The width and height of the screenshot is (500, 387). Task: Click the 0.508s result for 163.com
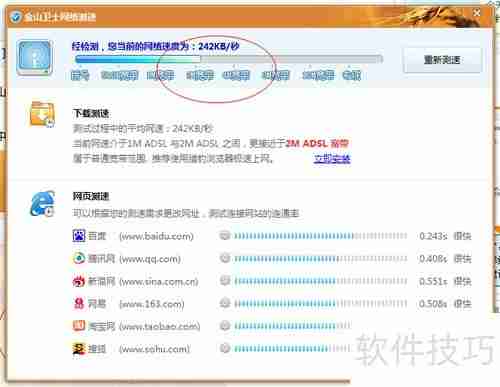(x=433, y=304)
